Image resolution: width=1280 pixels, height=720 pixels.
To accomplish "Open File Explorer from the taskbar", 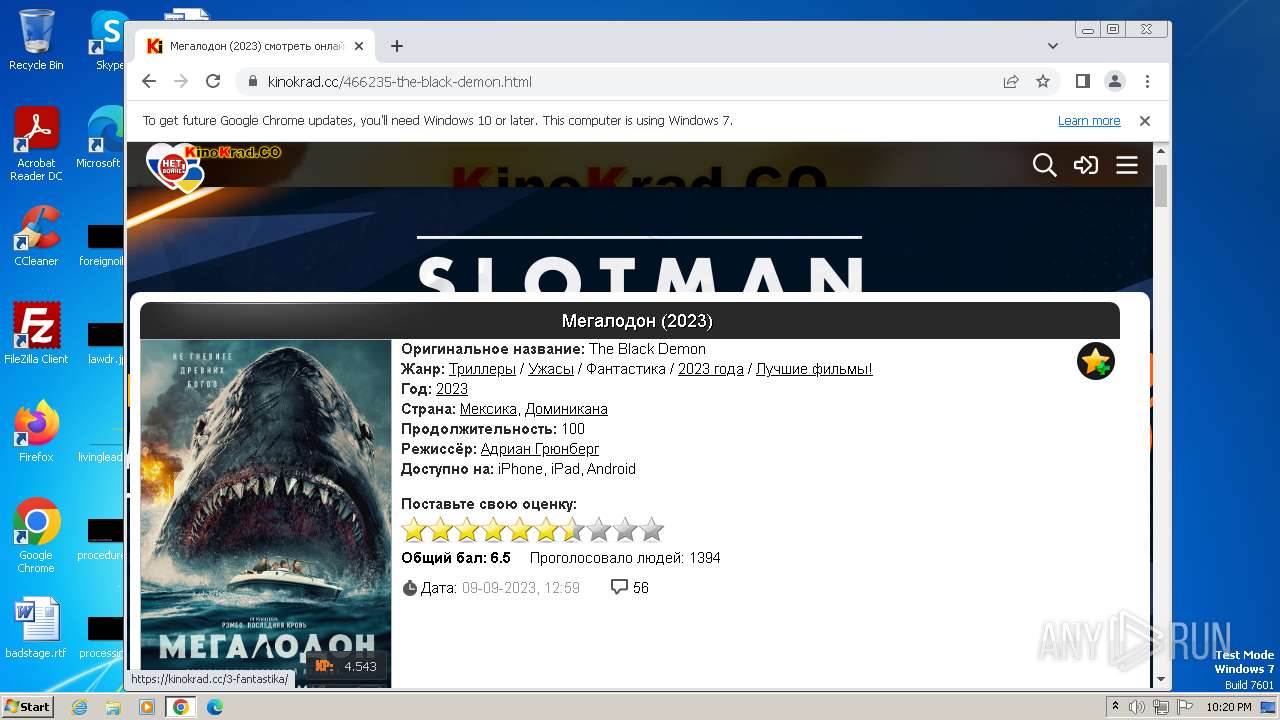I will coord(113,707).
